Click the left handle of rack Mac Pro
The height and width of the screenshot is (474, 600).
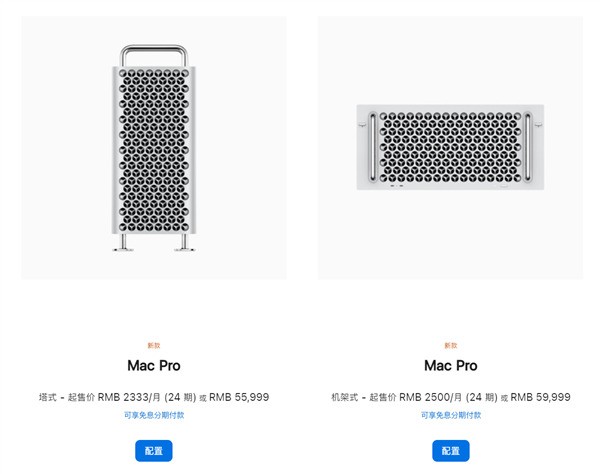click(372, 147)
